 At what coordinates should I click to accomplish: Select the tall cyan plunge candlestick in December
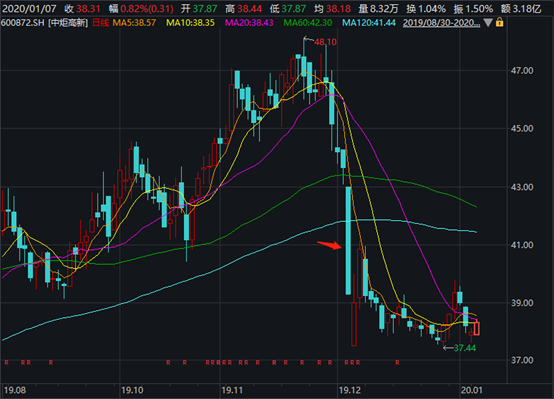tap(348, 241)
